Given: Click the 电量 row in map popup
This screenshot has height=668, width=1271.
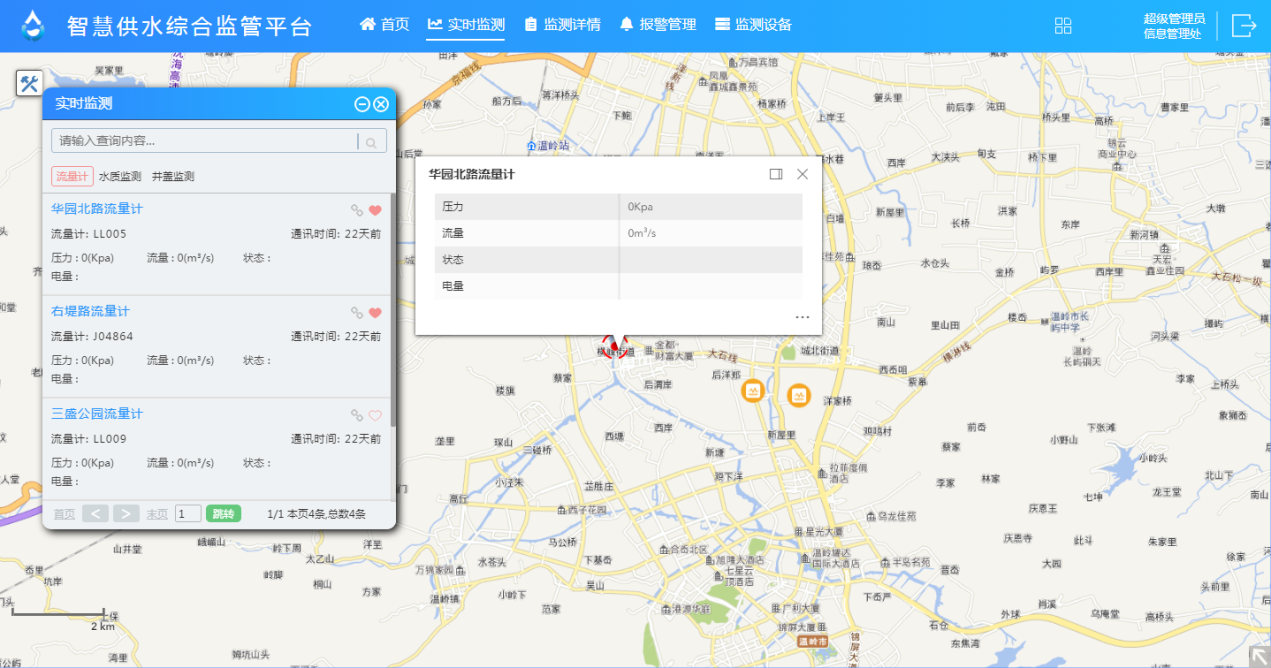Looking at the screenshot, I should pyautogui.click(x=618, y=286).
